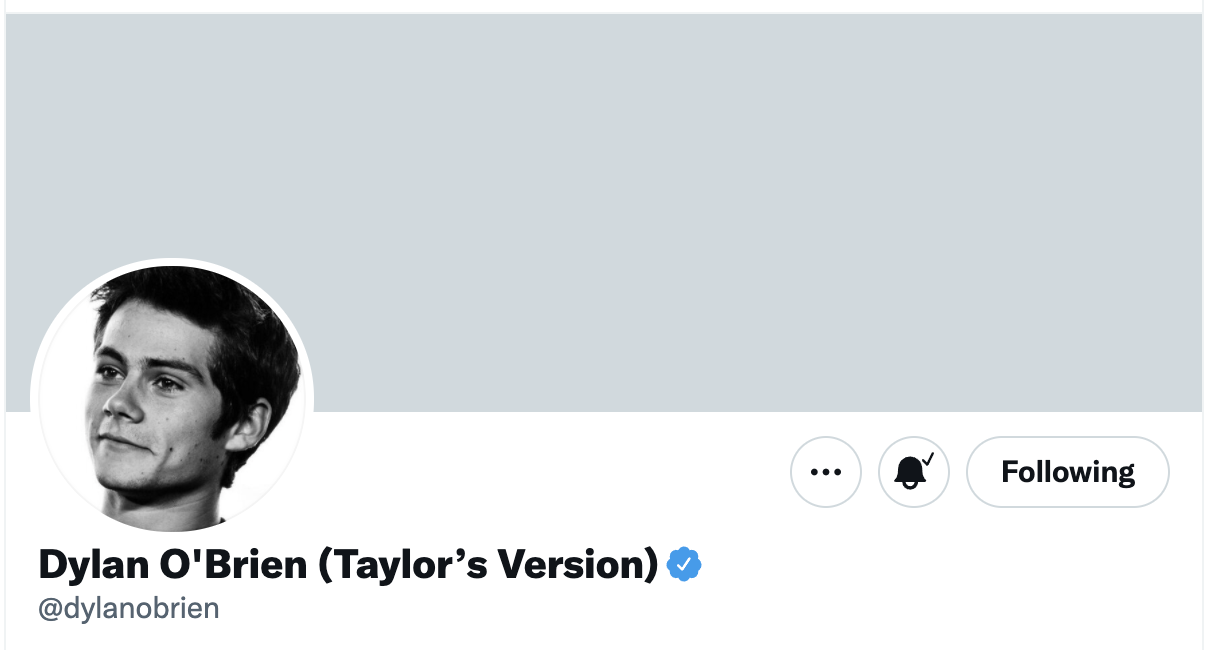
Task: Open profile actions via the dots button
Action: 825,472
